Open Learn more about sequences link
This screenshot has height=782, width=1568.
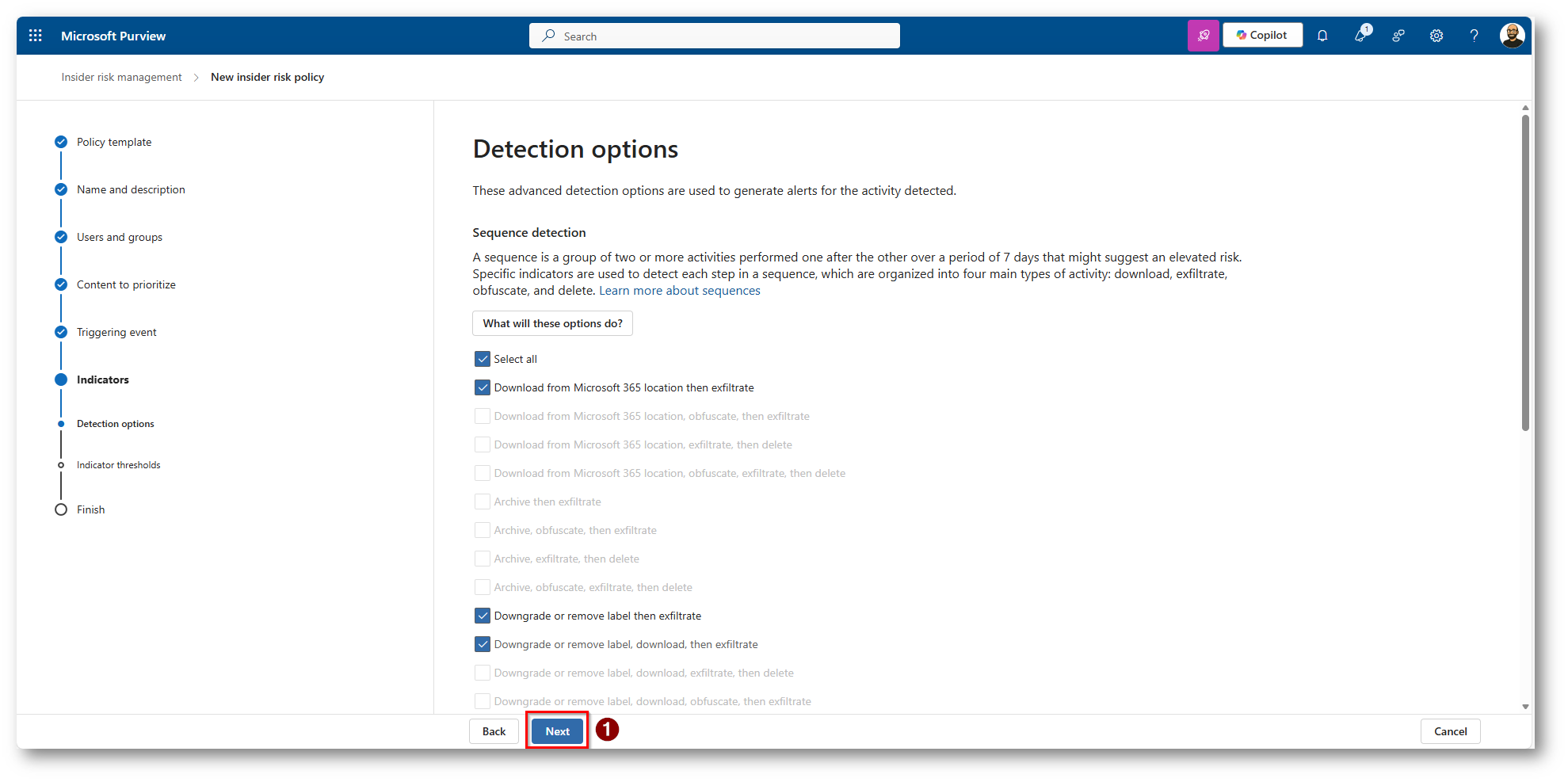(x=679, y=291)
